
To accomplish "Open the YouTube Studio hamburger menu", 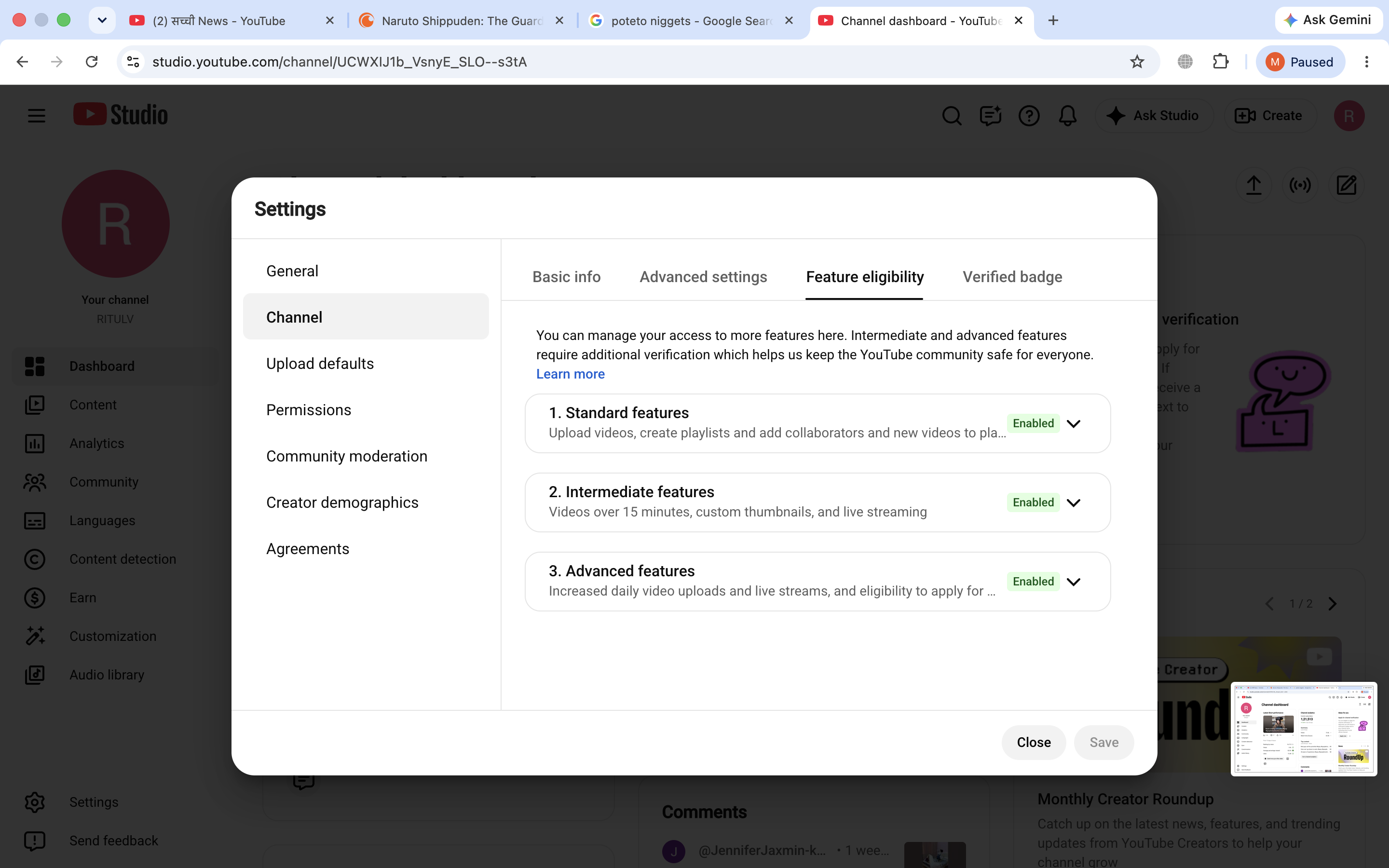I will (x=36, y=115).
